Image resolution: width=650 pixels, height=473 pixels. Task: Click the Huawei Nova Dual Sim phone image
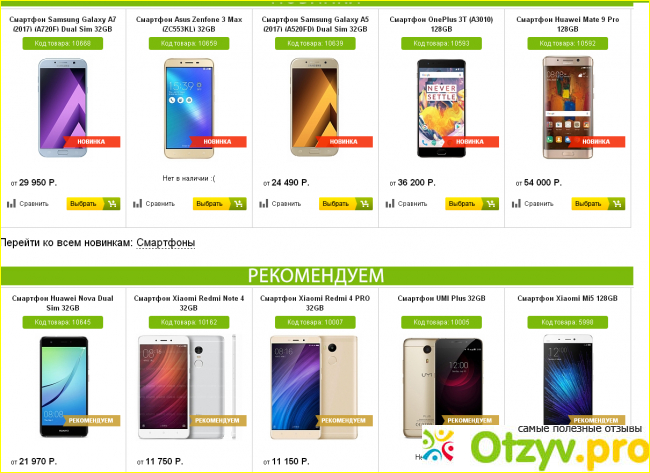(64, 386)
